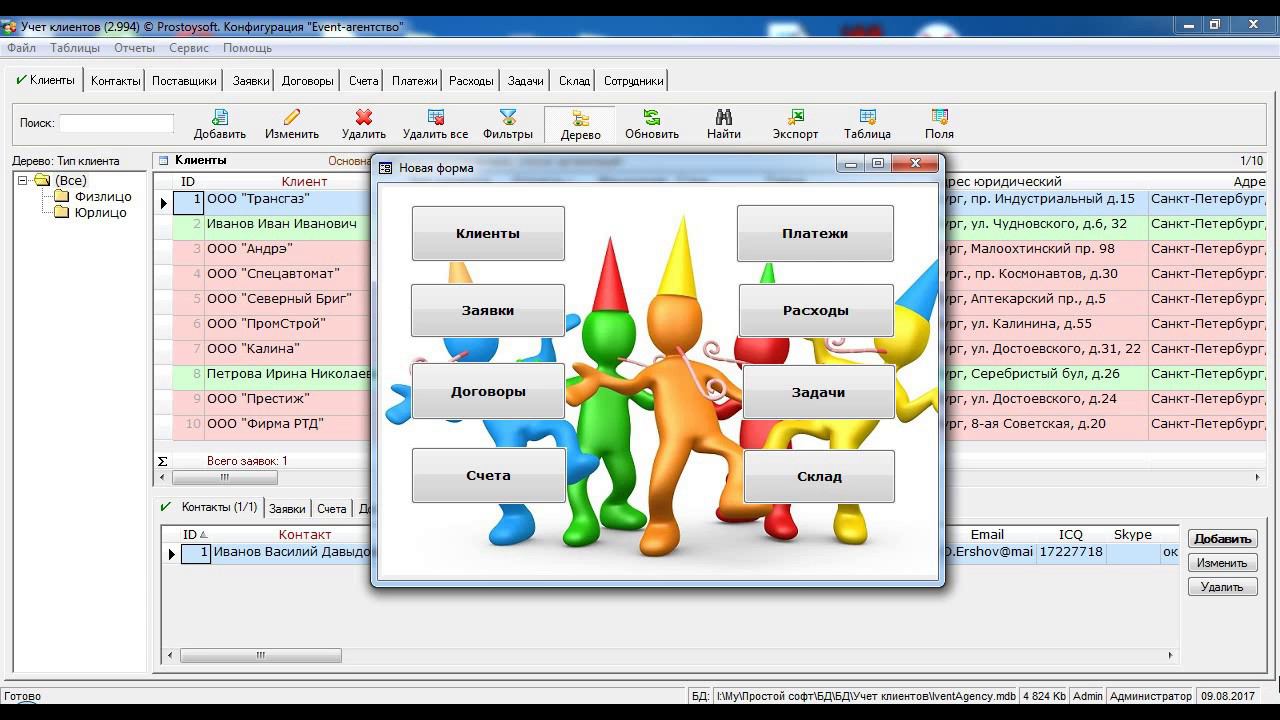Click the Счета button in Новая форма
Image resolution: width=1280 pixels, height=720 pixels.
coord(488,475)
